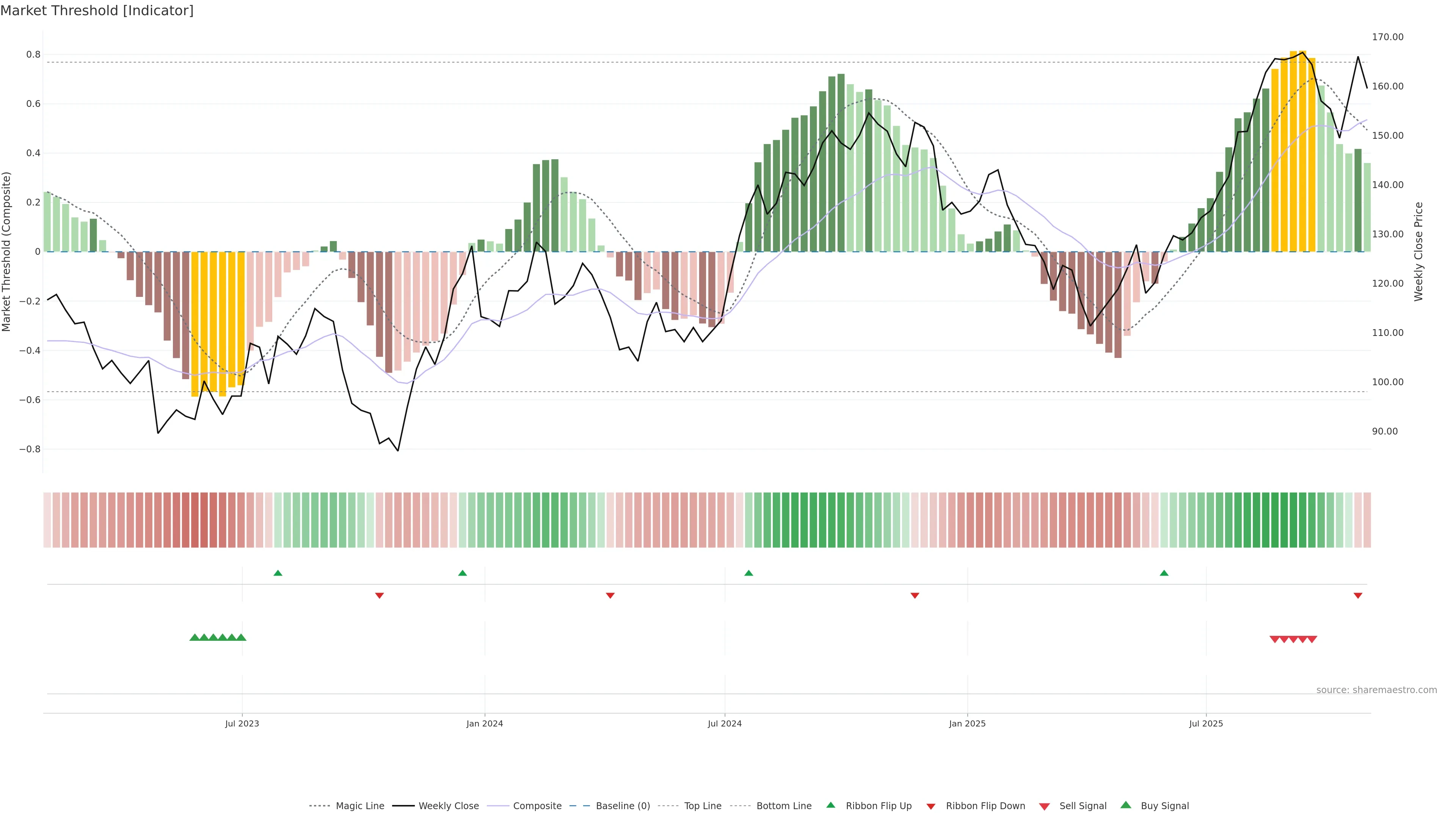Click the Ribbon Flip Up legend triangle icon

pos(830,805)
